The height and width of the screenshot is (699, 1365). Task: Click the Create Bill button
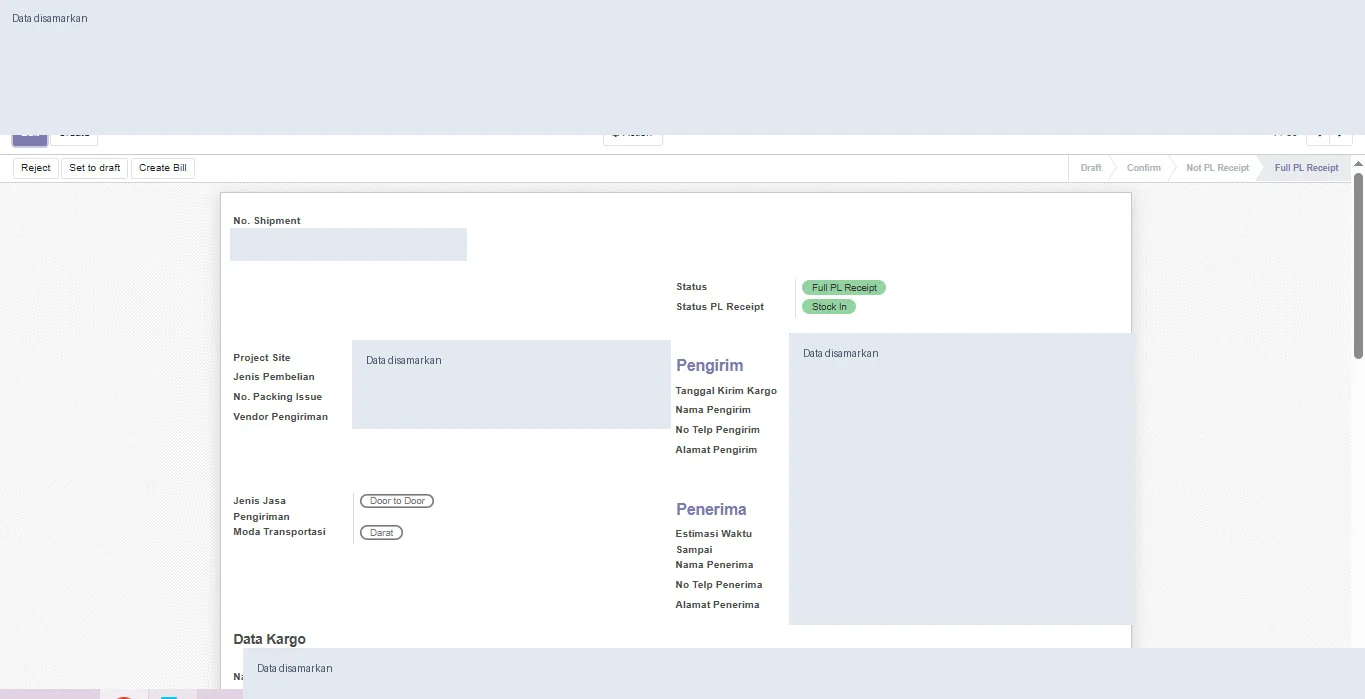(163, 168)
